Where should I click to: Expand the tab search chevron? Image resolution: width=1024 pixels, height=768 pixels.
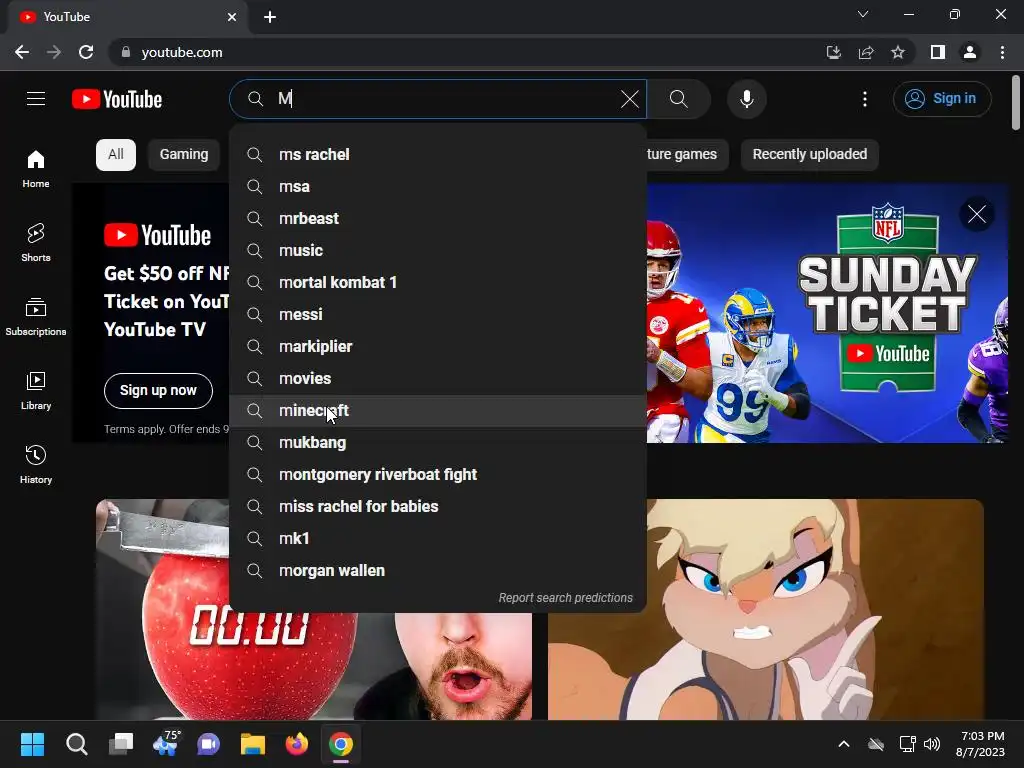(x=863, y=14)
